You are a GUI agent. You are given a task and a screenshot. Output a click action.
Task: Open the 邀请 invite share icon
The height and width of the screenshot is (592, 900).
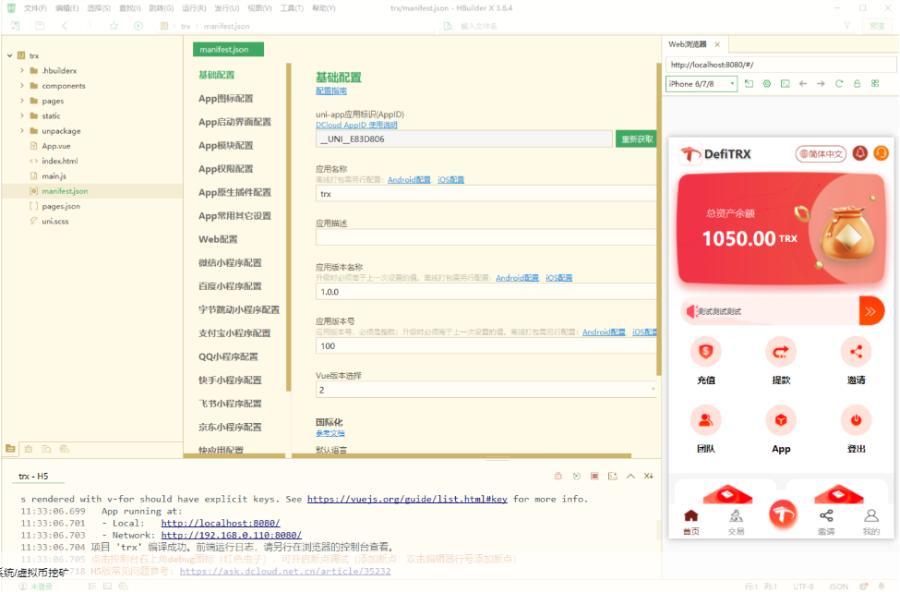(854, 353)
